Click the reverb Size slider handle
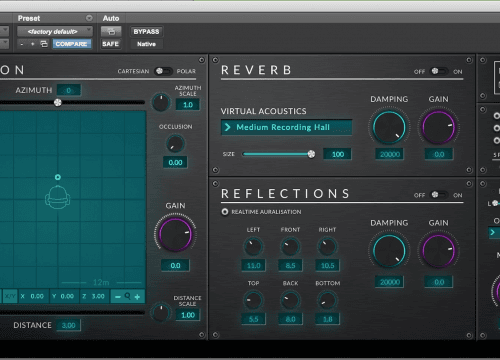Image resolution: width=500 pixels, height=360 pixels. [311, 154]
